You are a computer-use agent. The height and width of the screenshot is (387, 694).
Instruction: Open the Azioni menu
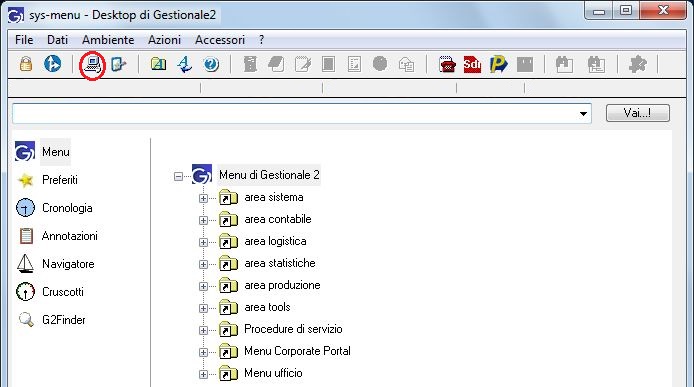pos(164,40)
